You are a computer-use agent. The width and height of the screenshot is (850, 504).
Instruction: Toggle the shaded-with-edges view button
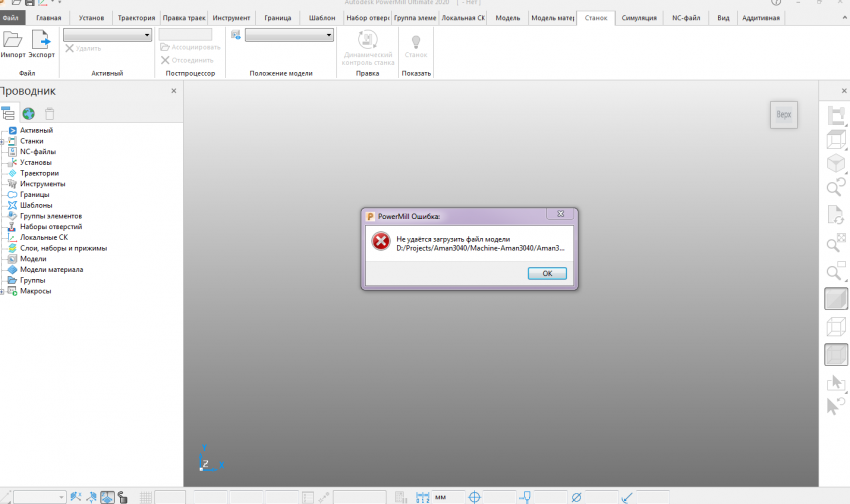(x=835, y=354)
